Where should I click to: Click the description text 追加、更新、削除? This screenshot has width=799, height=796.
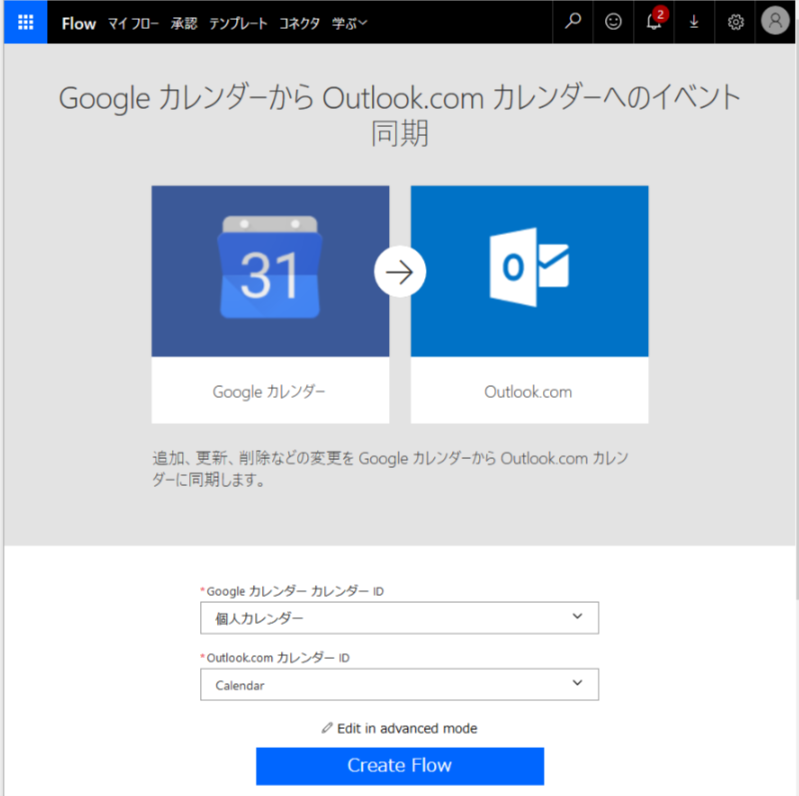click(390, 468)
